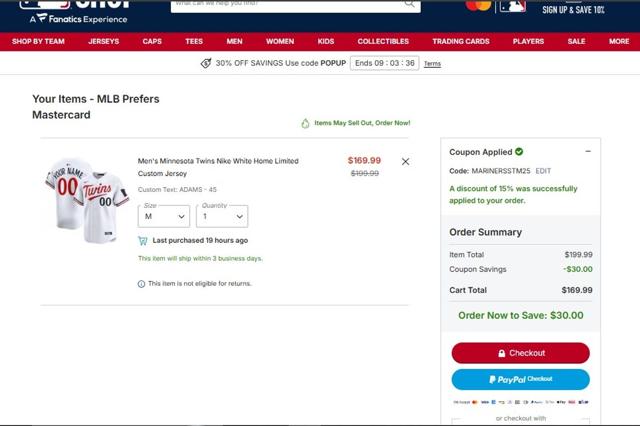The height and width of the screenshot is (426, 640).
Task: Open the TRADING CARDS menu
Action: [461, 41]
